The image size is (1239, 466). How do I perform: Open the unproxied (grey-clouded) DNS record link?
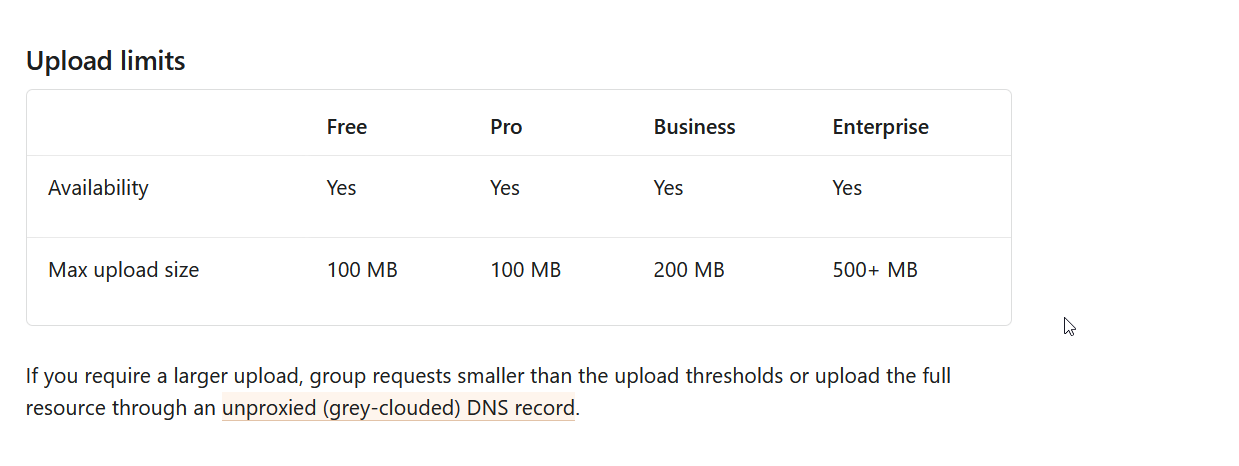(398, 408)
